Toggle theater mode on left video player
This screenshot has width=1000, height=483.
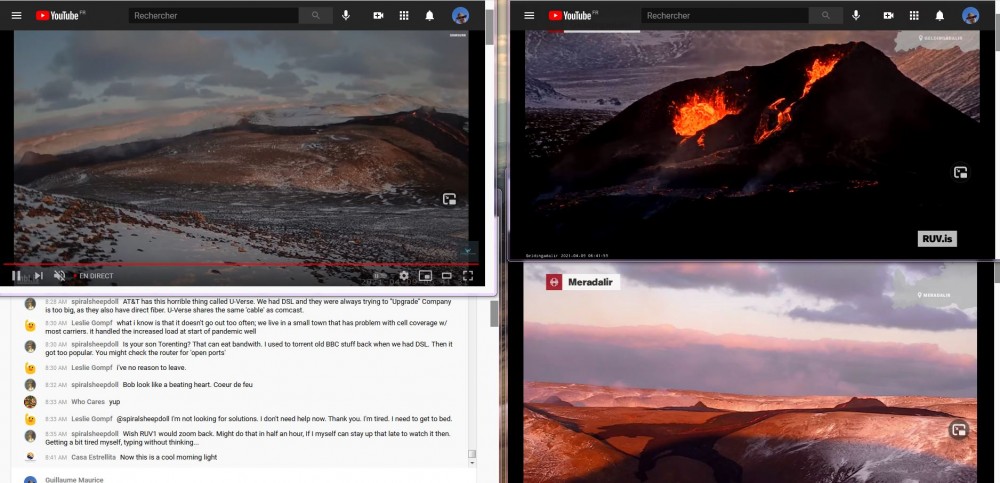click(x=447, y=275)
